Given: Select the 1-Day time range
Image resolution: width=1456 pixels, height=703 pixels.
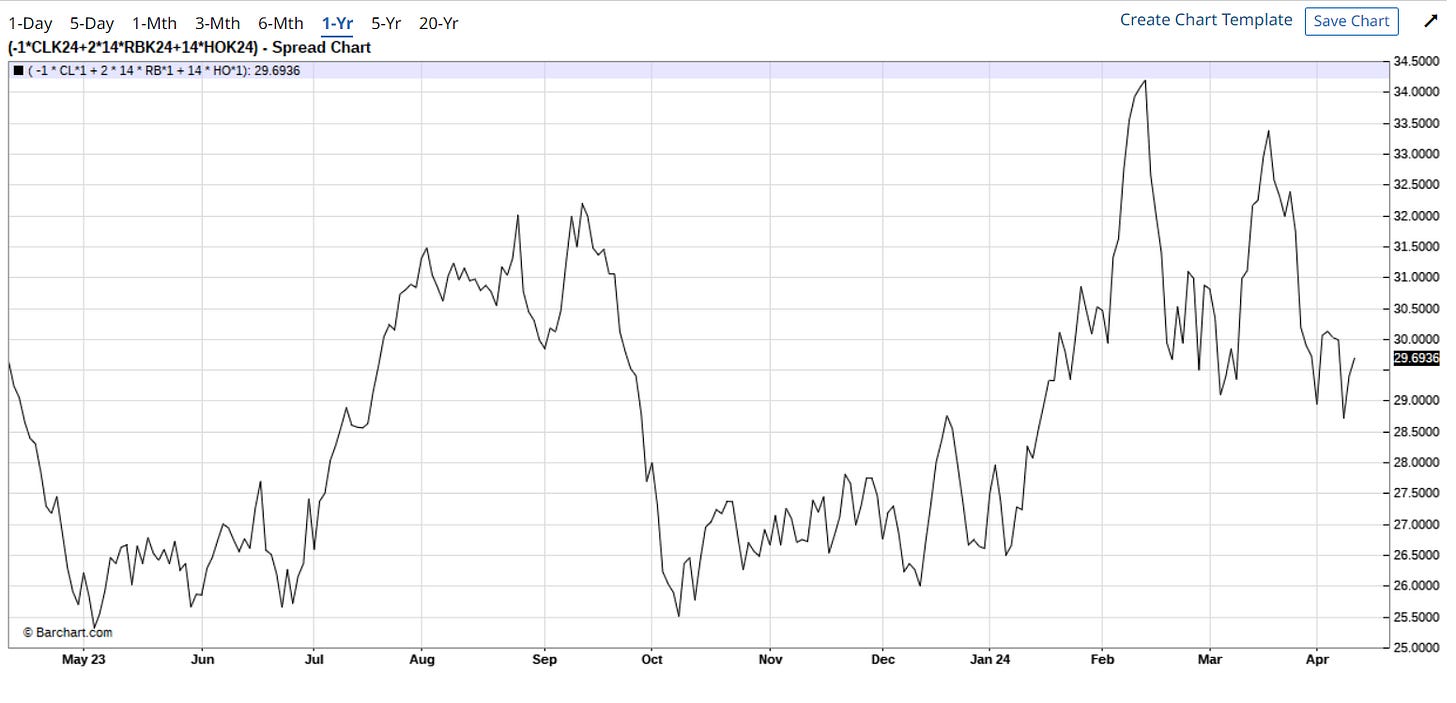Looking at the screenshot, I should (30, 23).
